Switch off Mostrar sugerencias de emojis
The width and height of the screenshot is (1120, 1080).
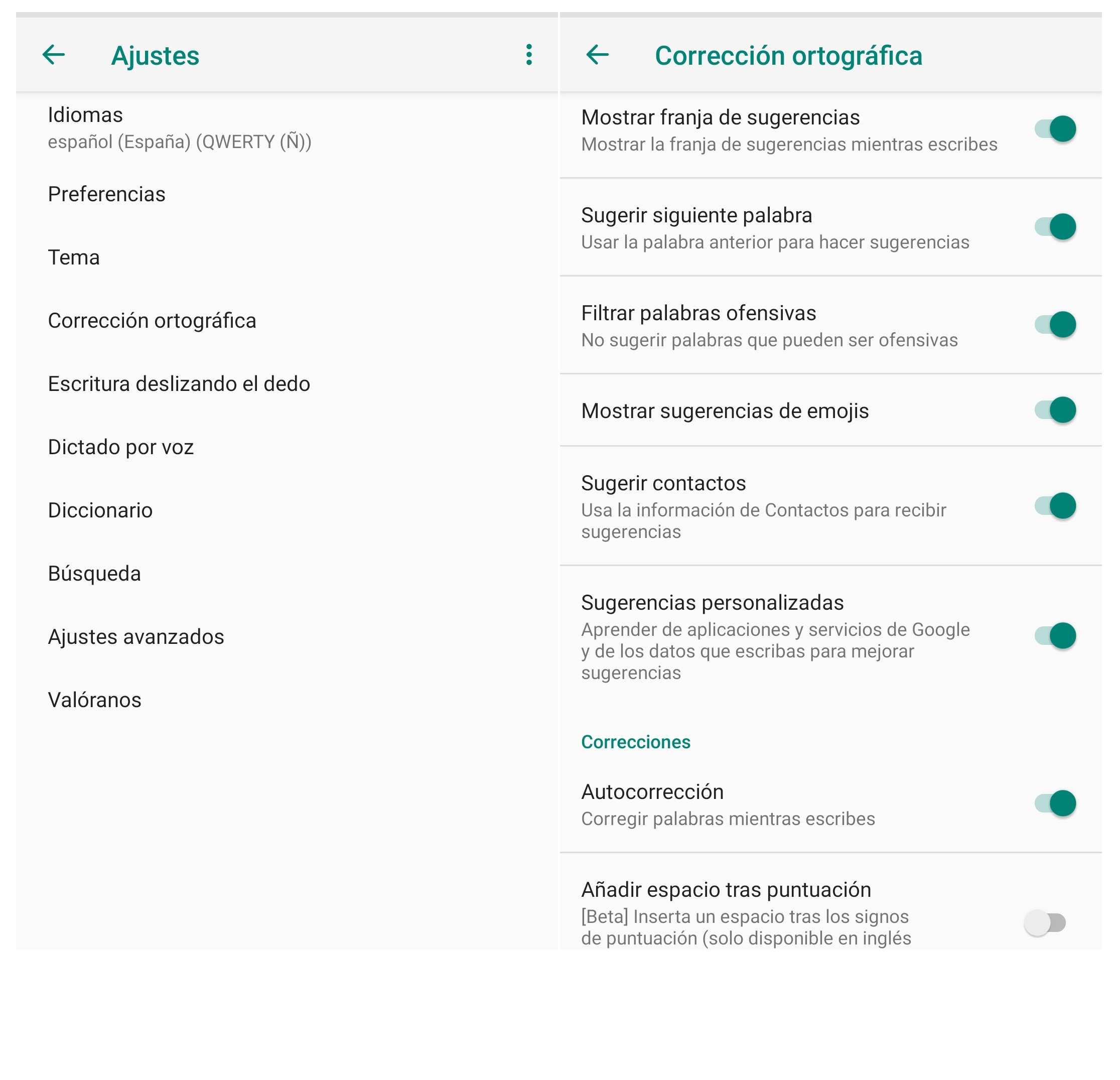1055,411
